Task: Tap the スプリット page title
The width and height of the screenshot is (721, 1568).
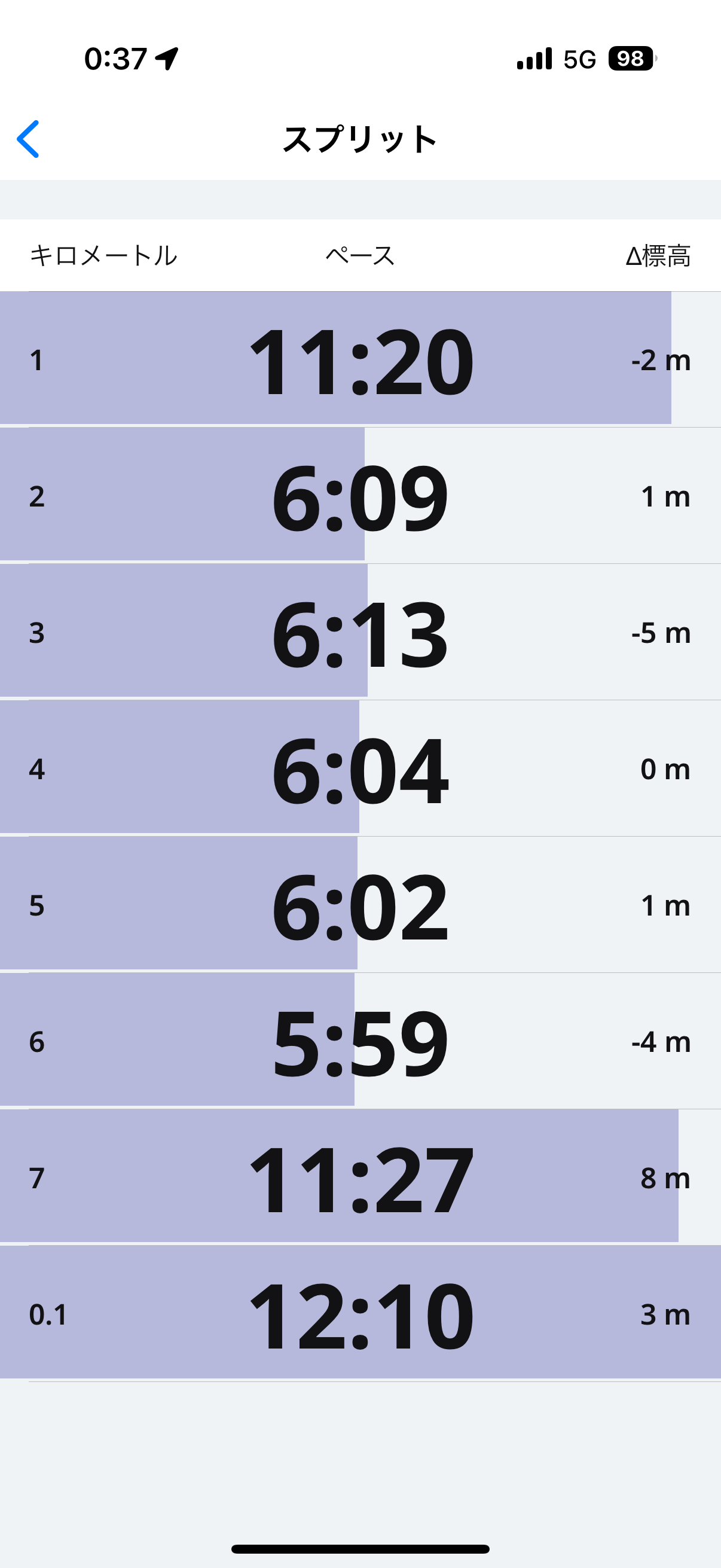Action: click(x=360, y=139)
